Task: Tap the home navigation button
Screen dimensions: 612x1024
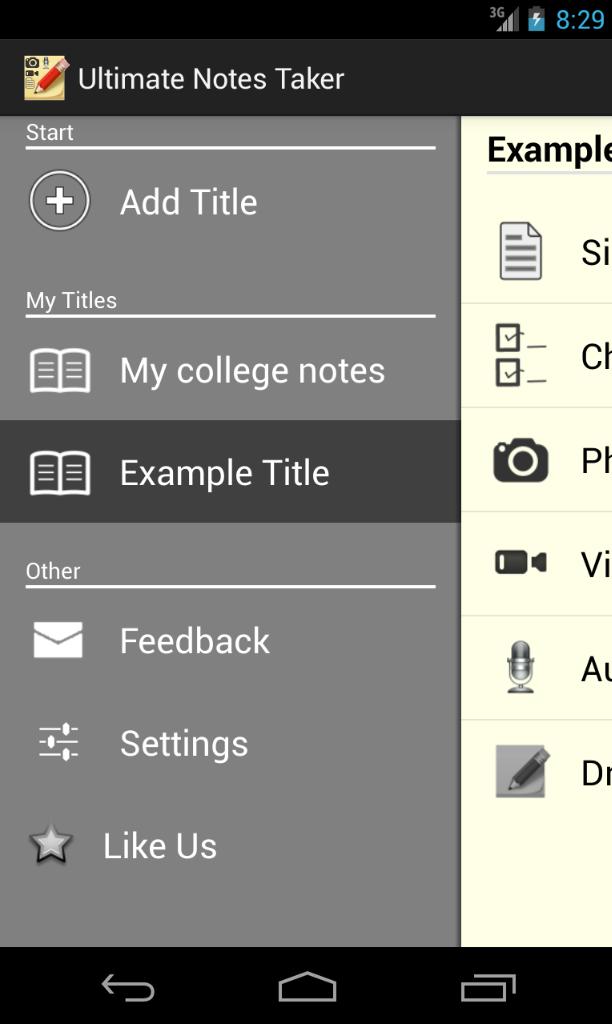Action: [306, 986]
